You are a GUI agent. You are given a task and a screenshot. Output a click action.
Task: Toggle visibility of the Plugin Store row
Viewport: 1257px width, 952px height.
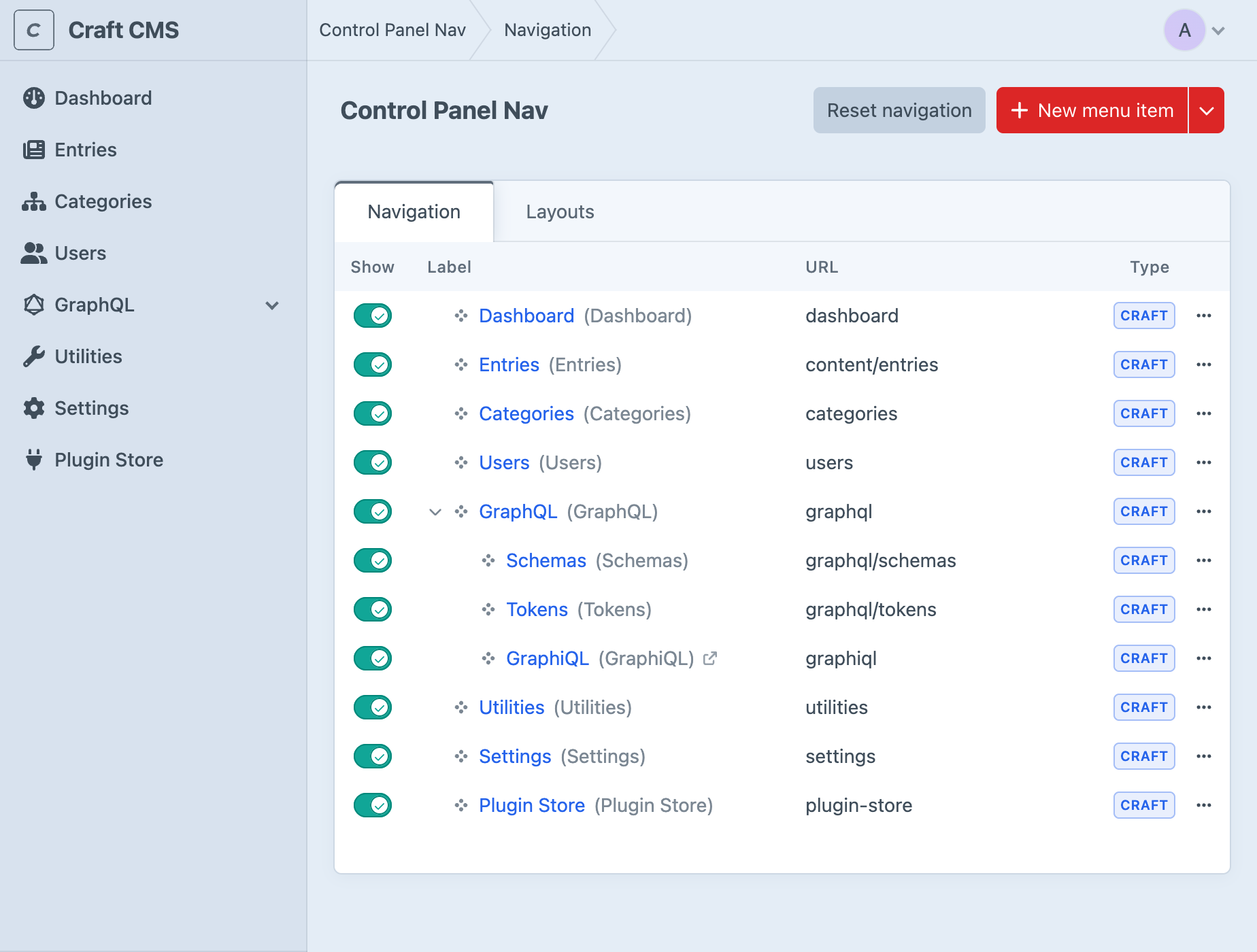tap(373, 805)
